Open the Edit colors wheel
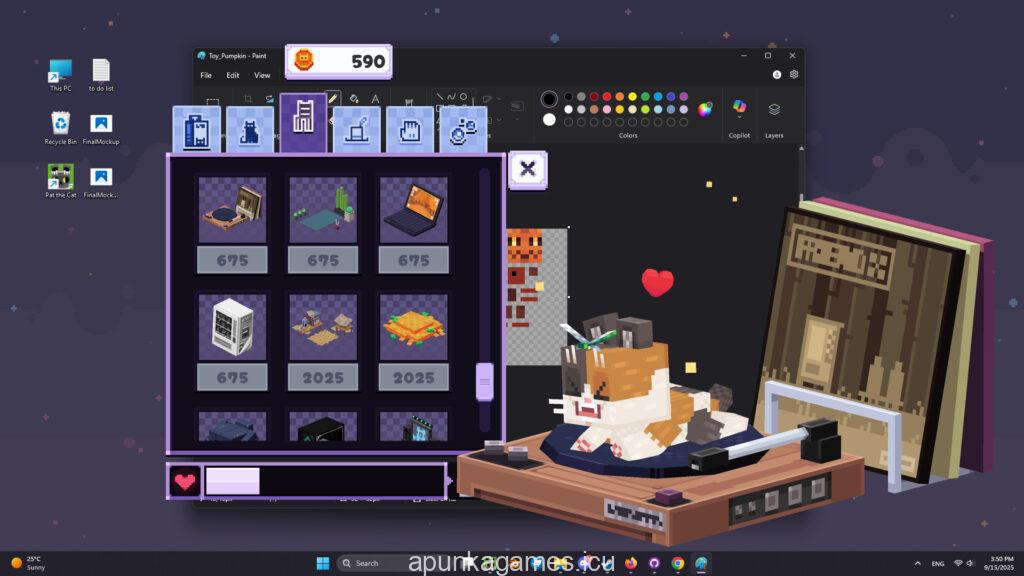1024x576 pixels. point(705,109)
